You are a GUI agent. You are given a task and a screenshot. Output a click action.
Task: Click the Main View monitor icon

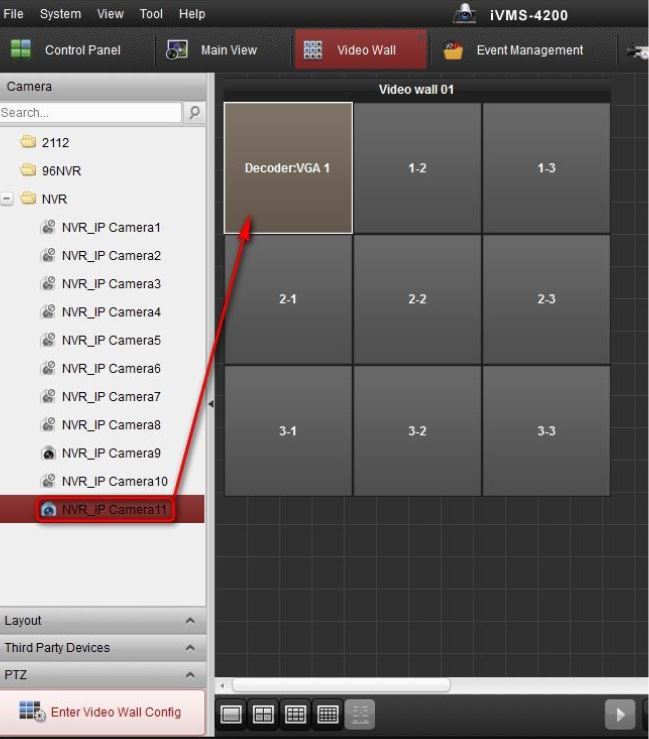(x=177, y=49)
